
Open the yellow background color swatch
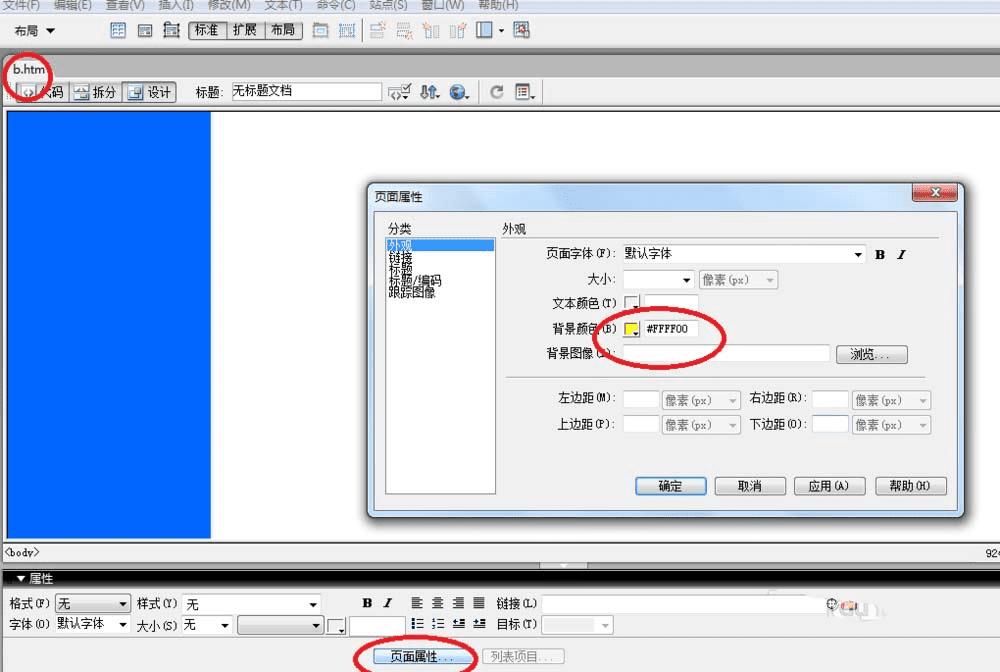(x=631, y=329)
